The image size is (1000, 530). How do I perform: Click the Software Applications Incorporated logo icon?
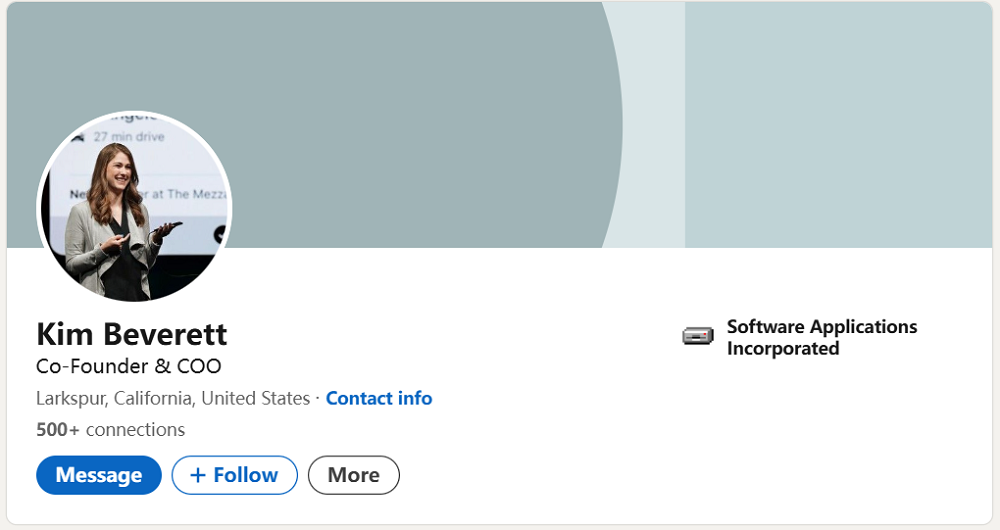click(x=698, y=336)
